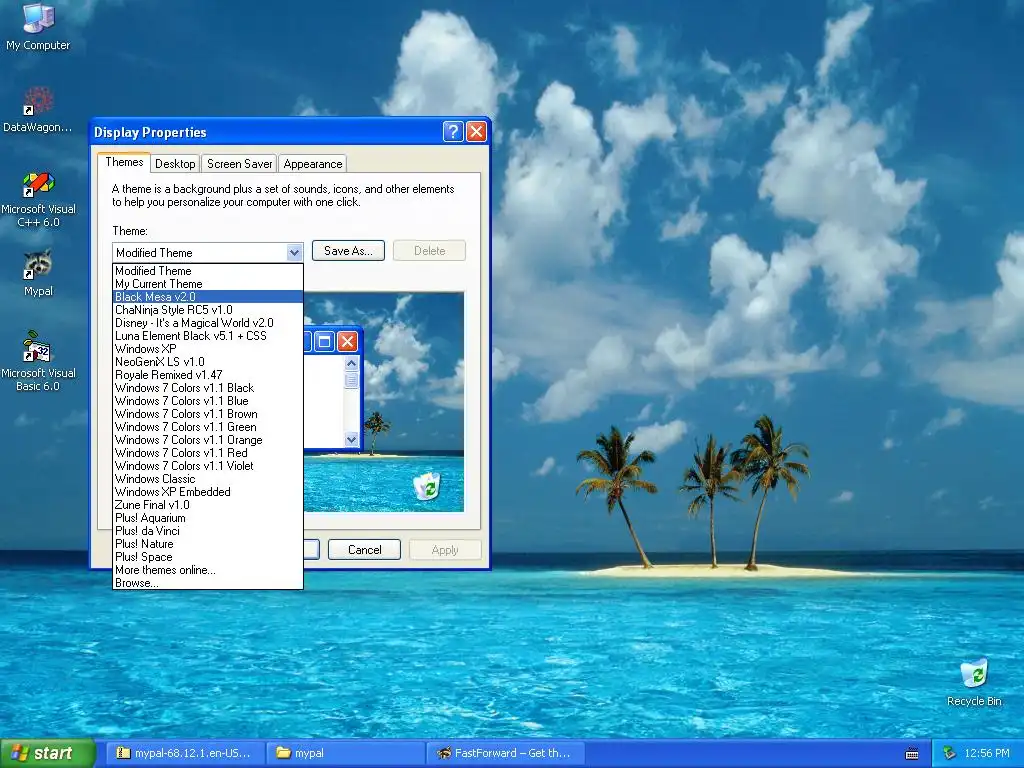This screenshot has height=768, width=1024.
Task: Pick the Plus! Nature theme
Action: coord(208,544)
